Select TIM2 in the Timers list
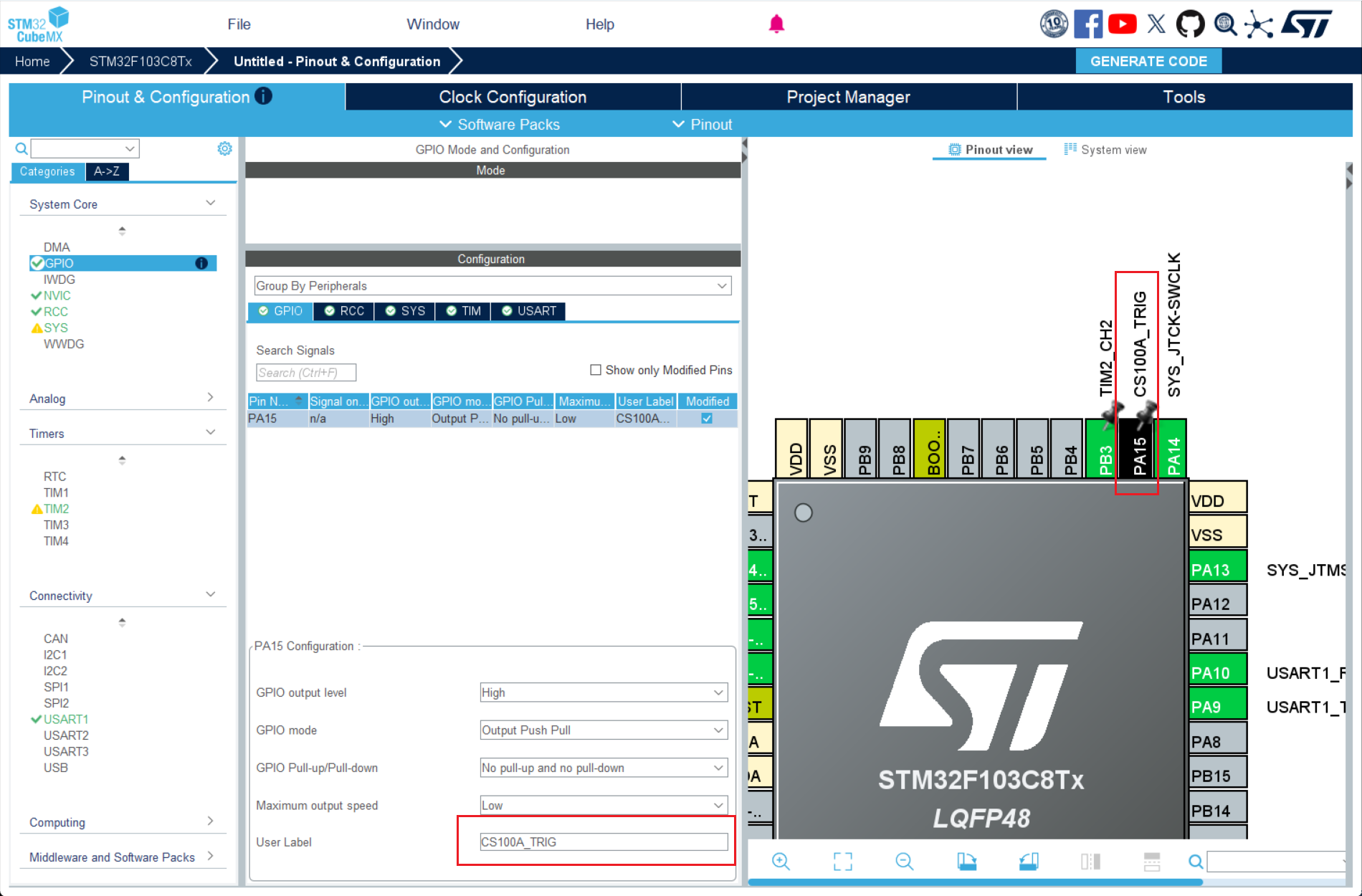The width and height of the screenshot is (1362, 896). [x=56, y=509]
